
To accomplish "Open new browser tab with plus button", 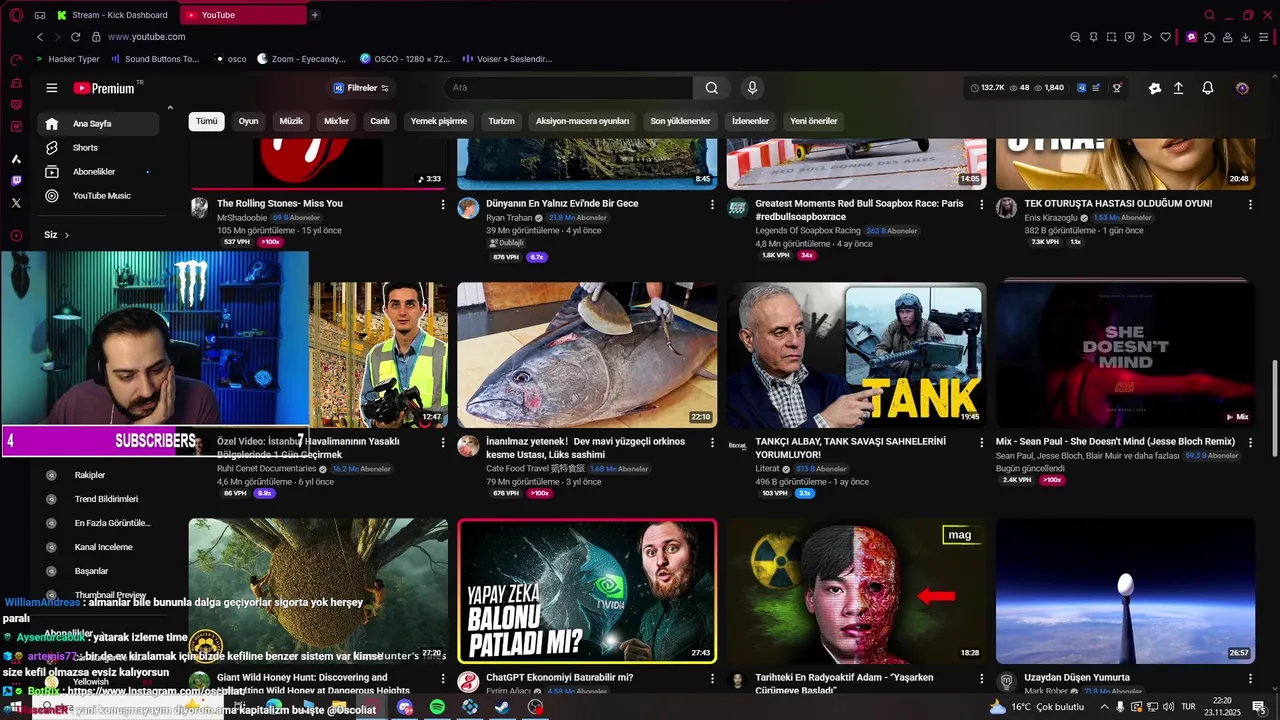I will click(315, 15).
